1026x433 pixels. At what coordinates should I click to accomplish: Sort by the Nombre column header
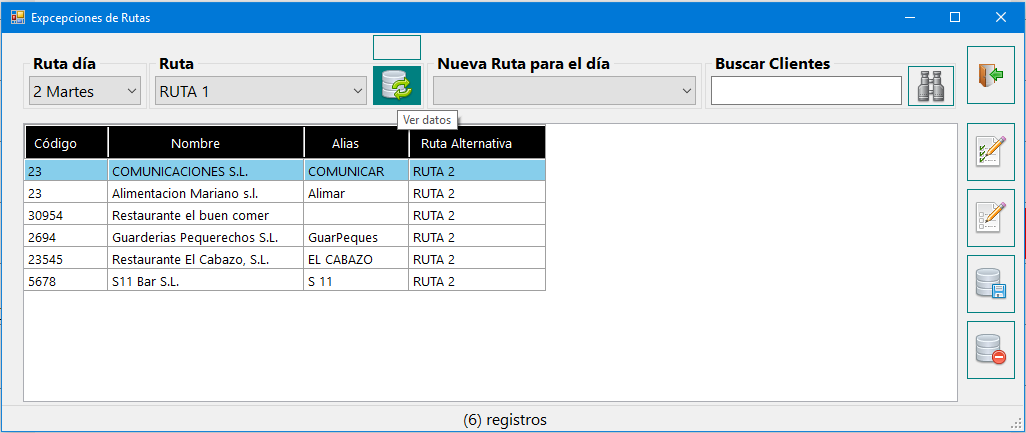click(x=205, y=143)
